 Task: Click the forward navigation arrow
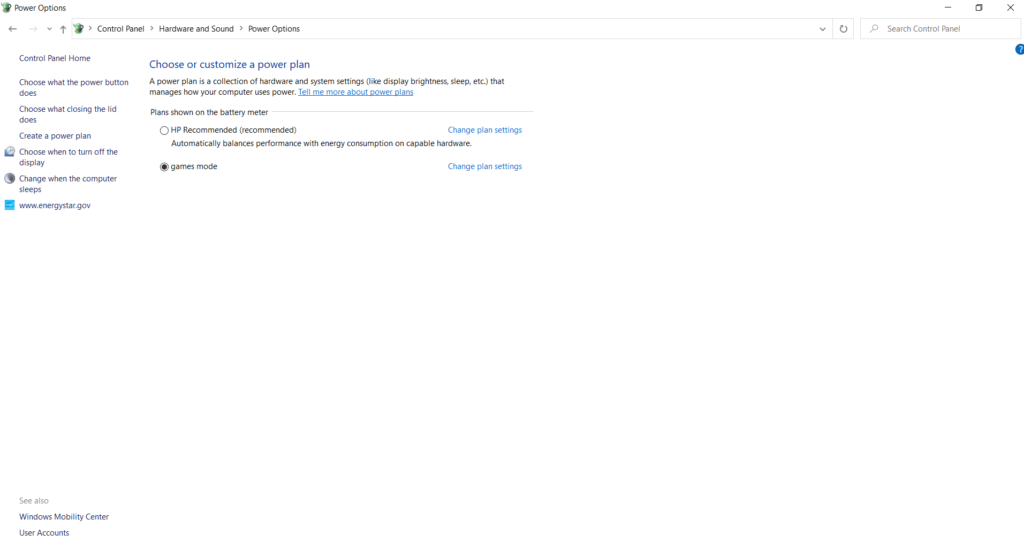[33, 29]
